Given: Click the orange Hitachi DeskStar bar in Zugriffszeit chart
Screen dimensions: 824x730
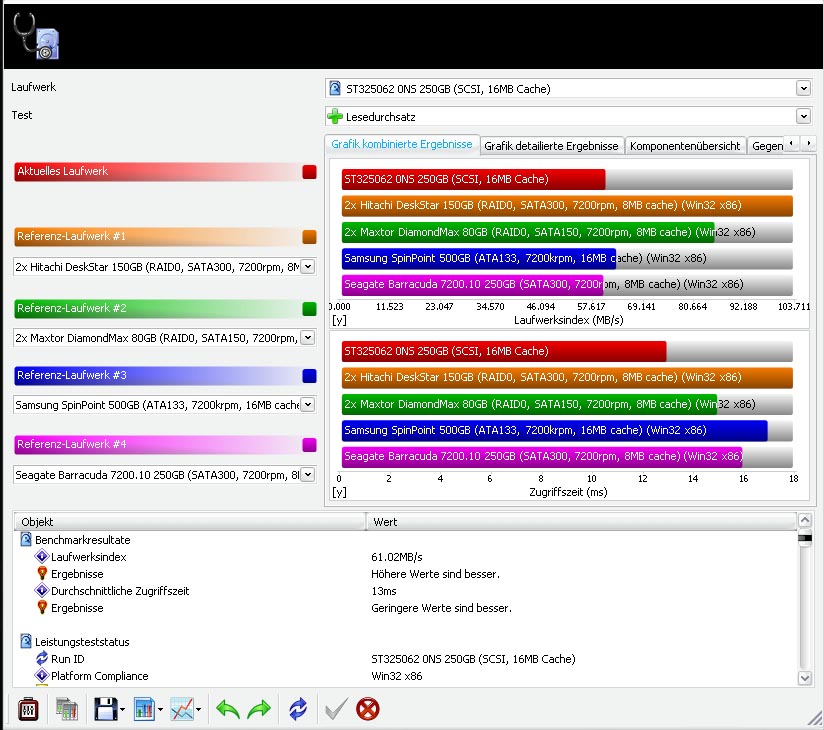Looking at the screenshot, I should (x=567, y=377).
